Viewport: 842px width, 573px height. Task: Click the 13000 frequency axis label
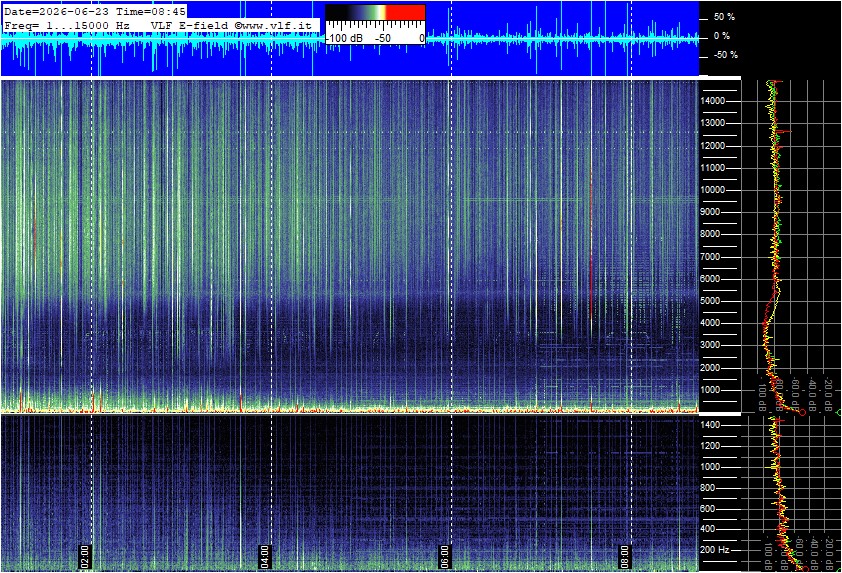[x=713, y=123]
